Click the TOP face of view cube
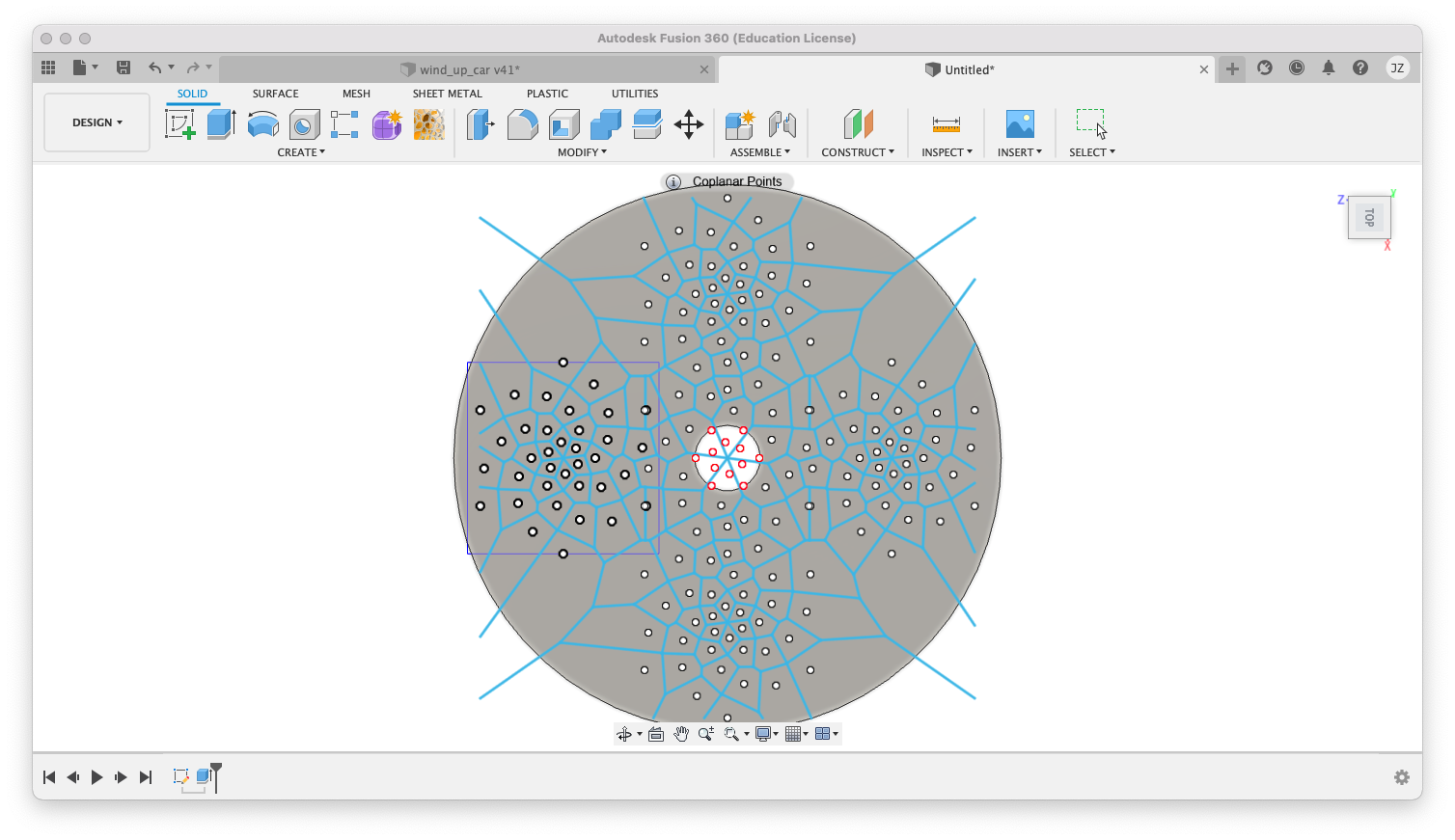The height and width of the screenshot is (840, 1455). pos(1369,217)
